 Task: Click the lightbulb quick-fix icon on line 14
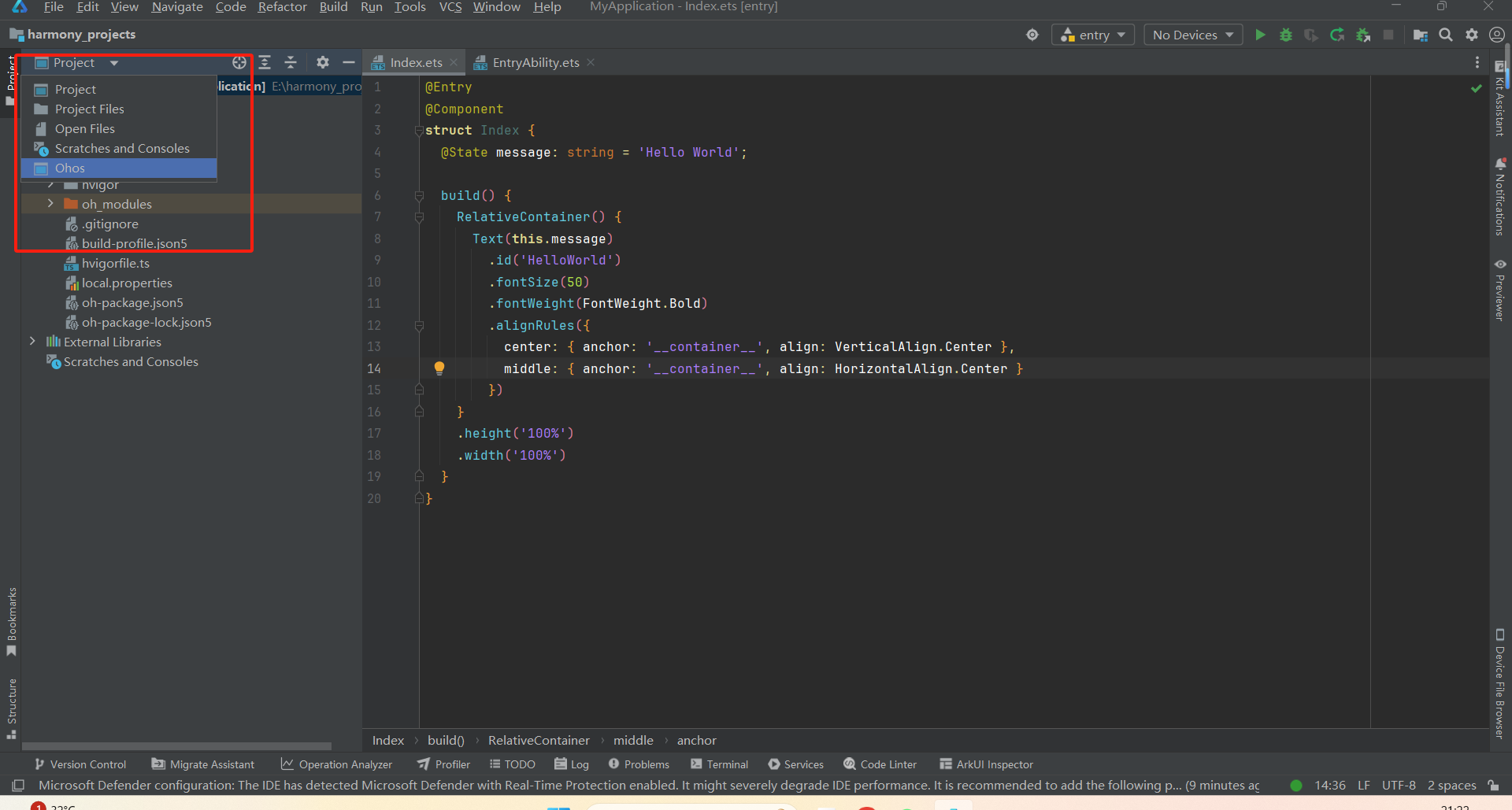439,368
